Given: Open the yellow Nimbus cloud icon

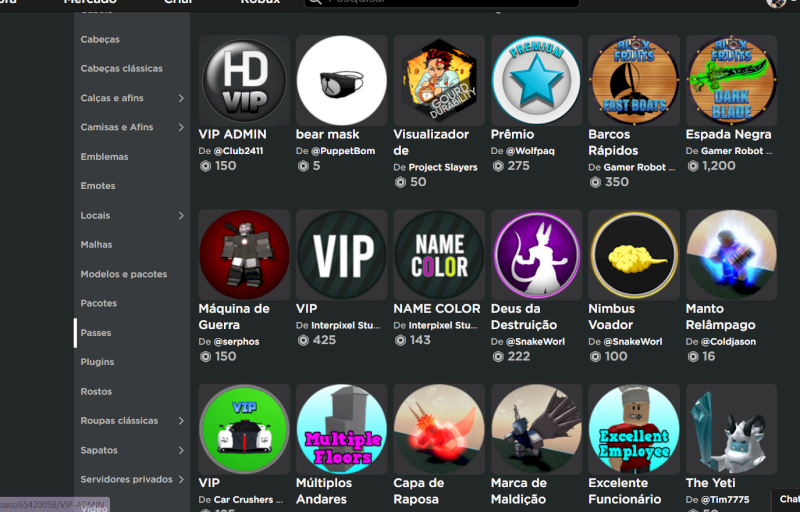Looking at the screenshot, I should (x=634, y=255).
